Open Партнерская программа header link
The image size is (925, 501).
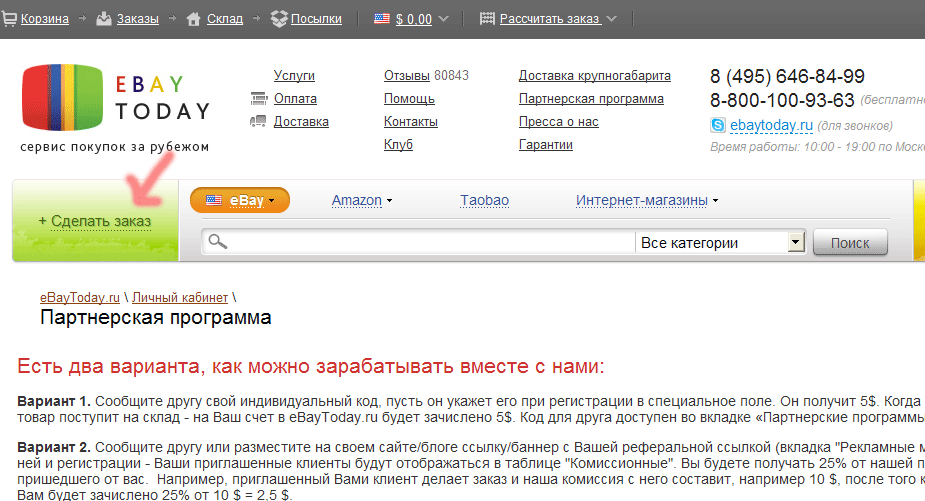coord(591,99)
